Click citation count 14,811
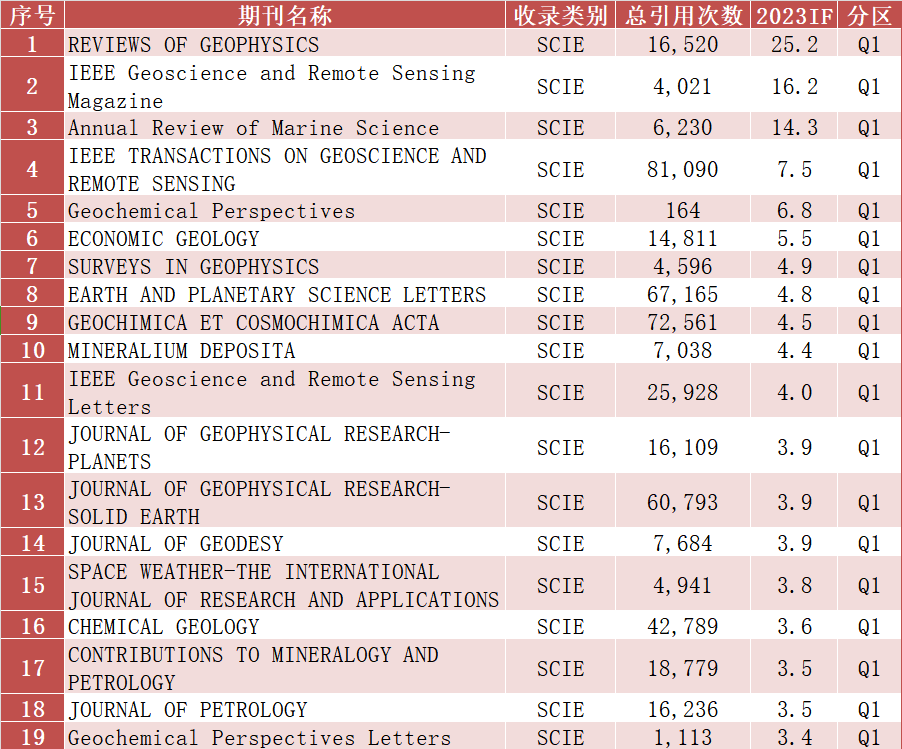 coord(683,238)
